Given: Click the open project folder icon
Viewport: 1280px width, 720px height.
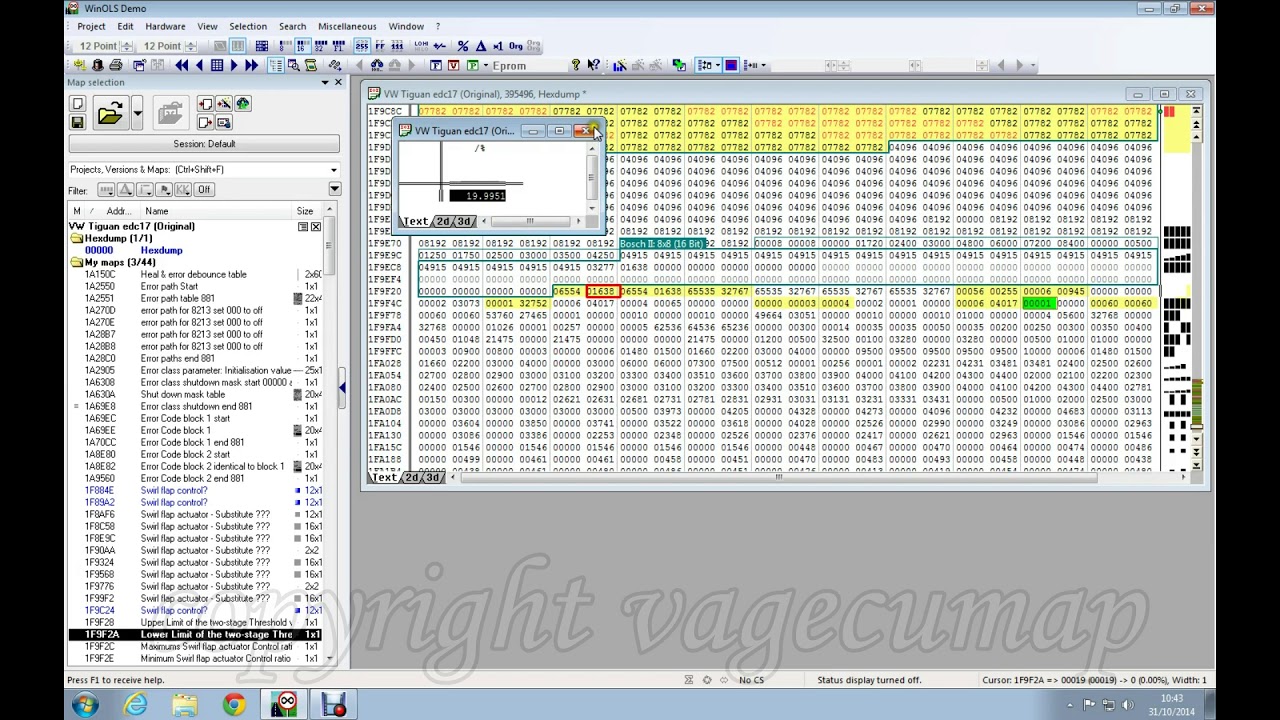Looking at the screenshot, I should click(109, 113).
